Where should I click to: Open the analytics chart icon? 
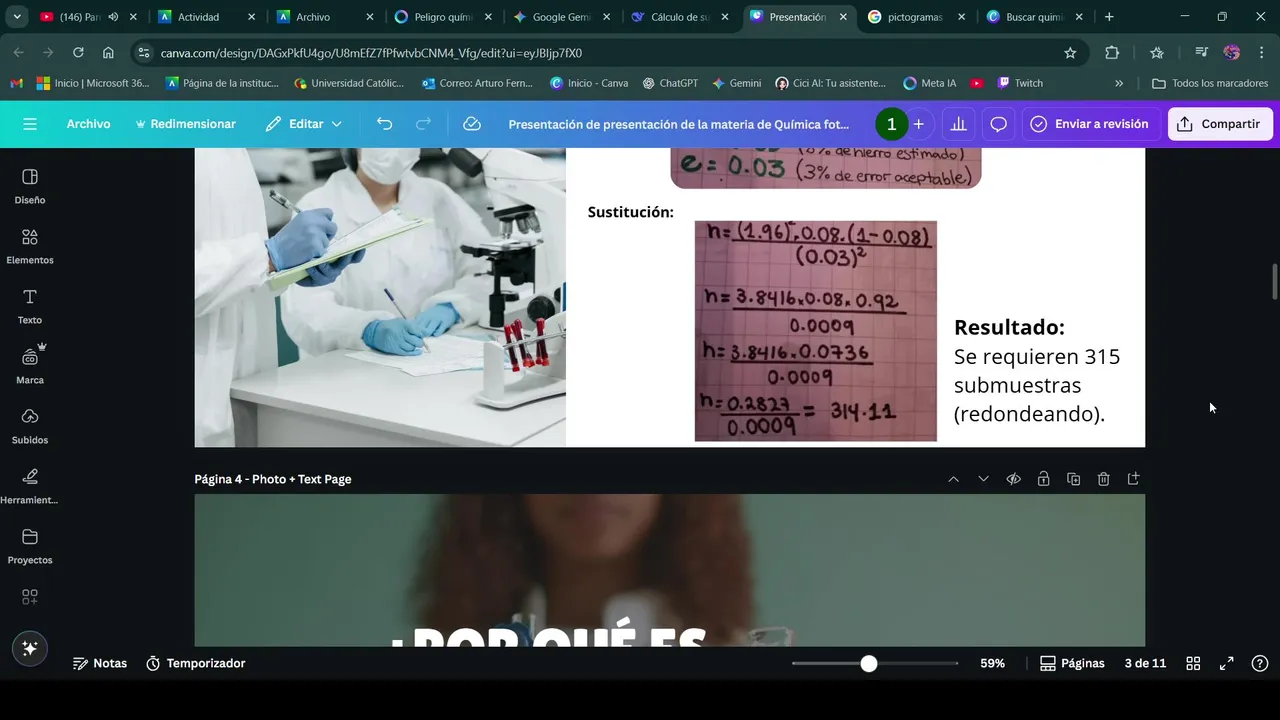958,124
